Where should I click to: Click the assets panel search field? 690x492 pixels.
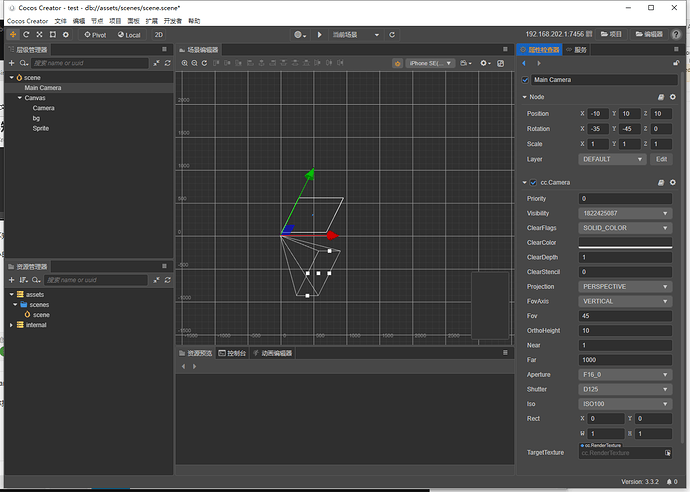coord(96,280)
